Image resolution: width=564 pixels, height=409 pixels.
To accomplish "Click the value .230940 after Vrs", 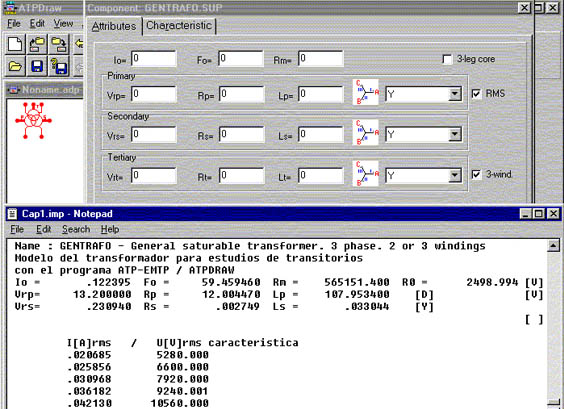I will (109, 307).
